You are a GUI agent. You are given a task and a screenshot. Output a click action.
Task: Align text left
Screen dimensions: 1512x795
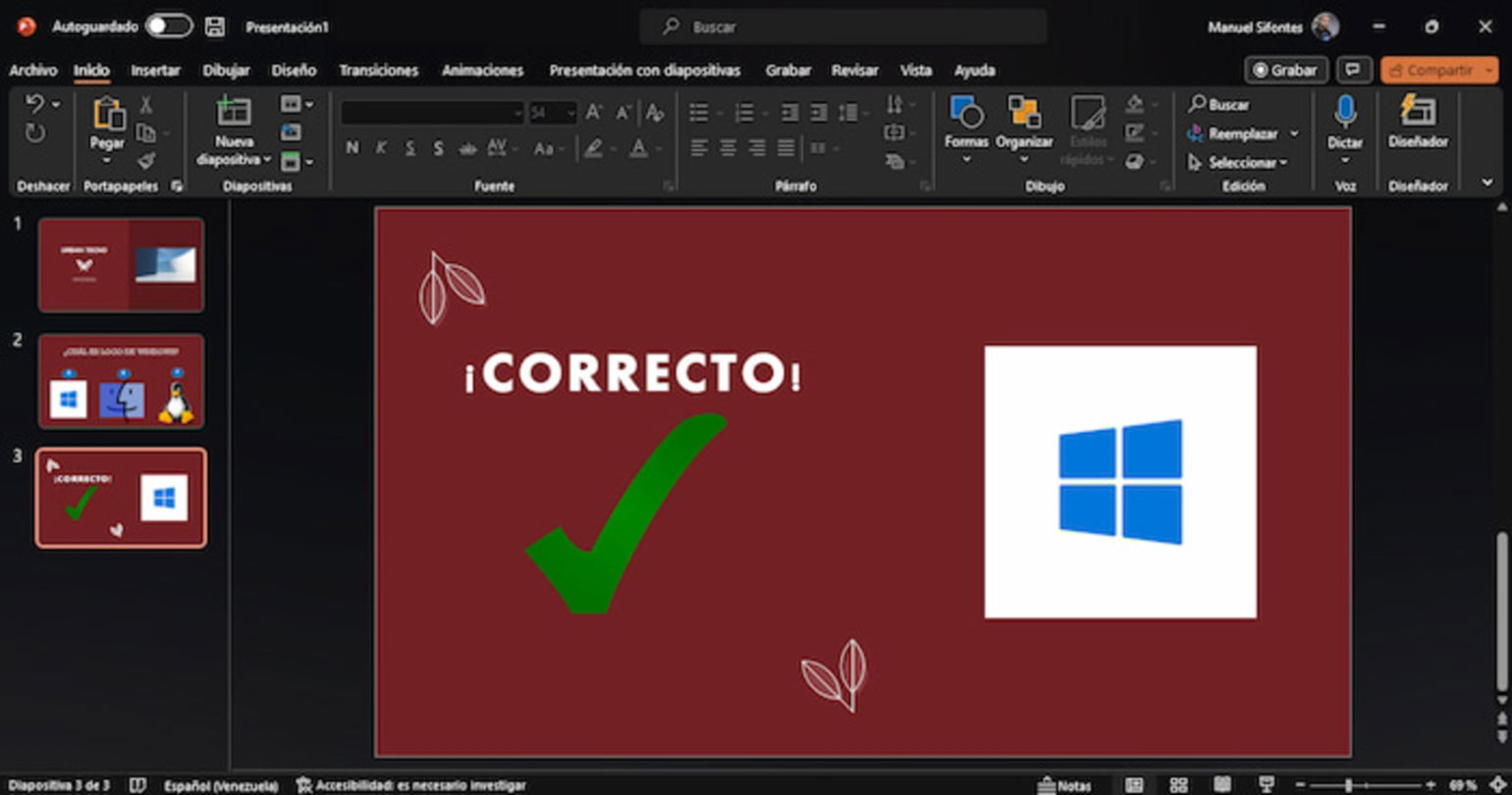click(x=698, y=148)
